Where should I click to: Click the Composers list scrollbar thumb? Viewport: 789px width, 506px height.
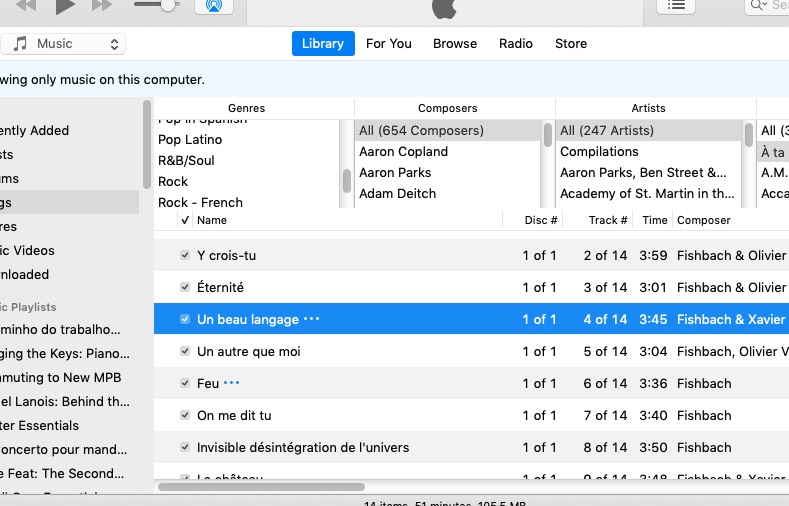point(548,135)
